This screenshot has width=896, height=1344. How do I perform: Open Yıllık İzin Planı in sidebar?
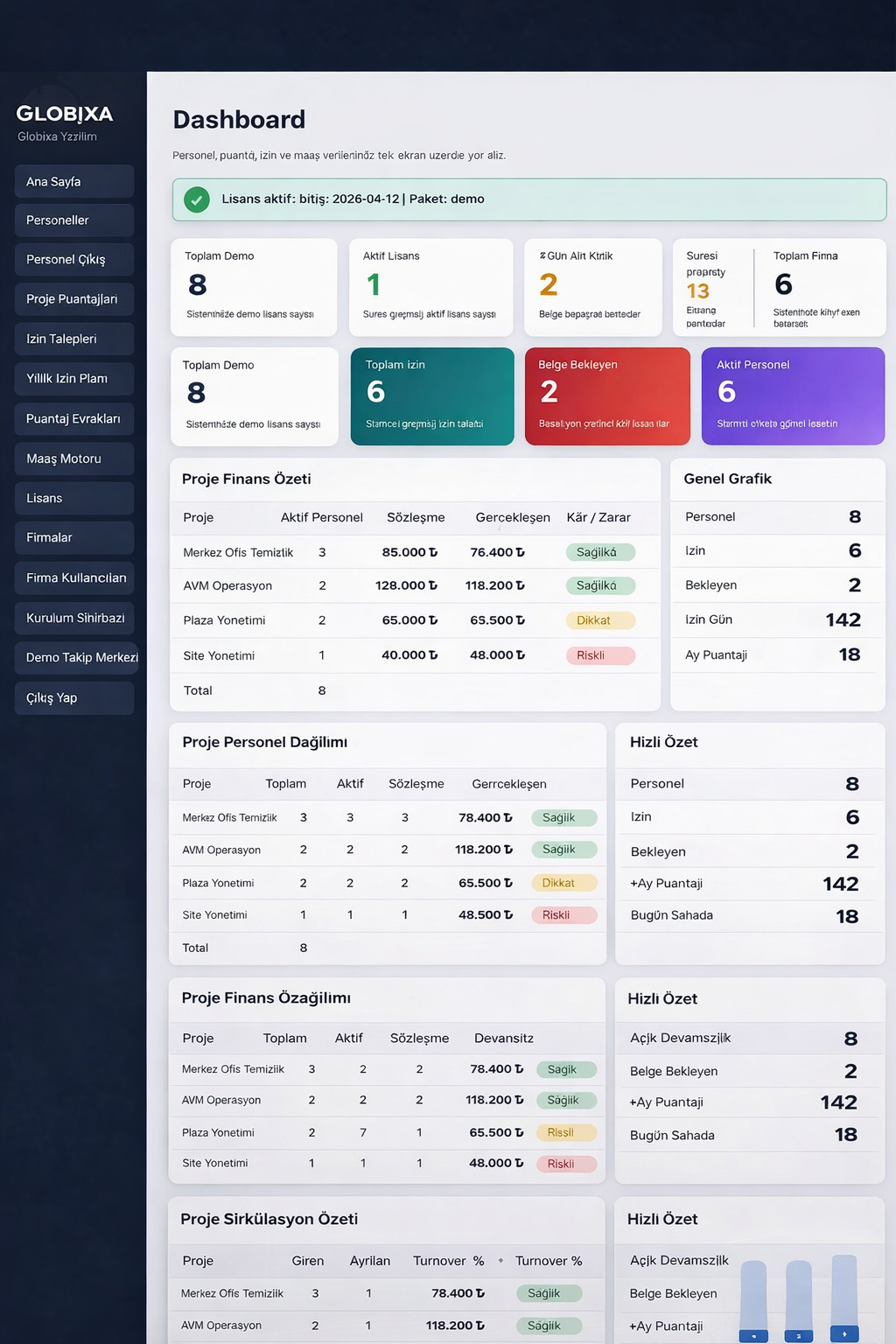tap(74, 379)
